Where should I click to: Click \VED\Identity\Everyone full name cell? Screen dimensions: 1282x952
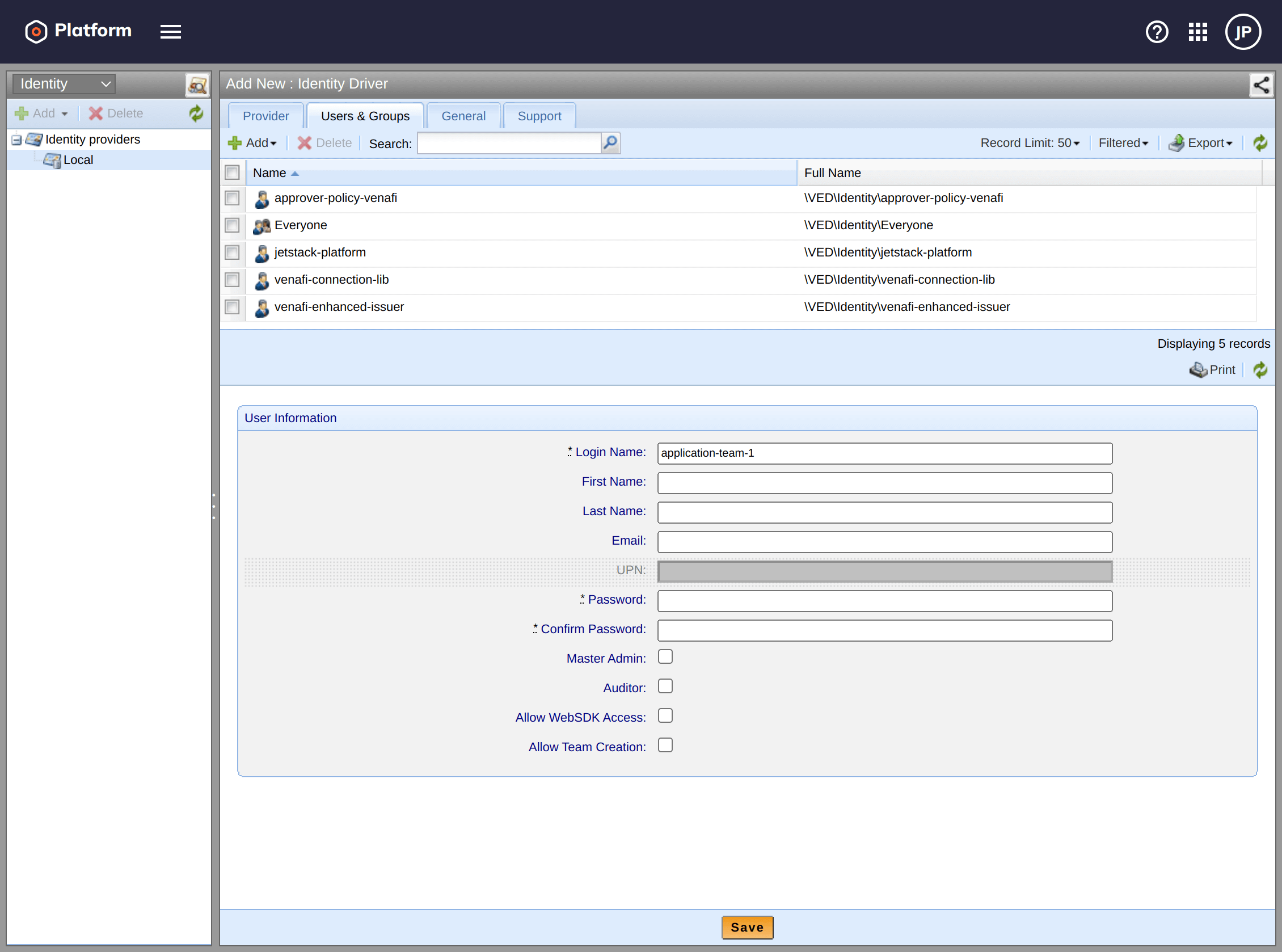(868, 225)
